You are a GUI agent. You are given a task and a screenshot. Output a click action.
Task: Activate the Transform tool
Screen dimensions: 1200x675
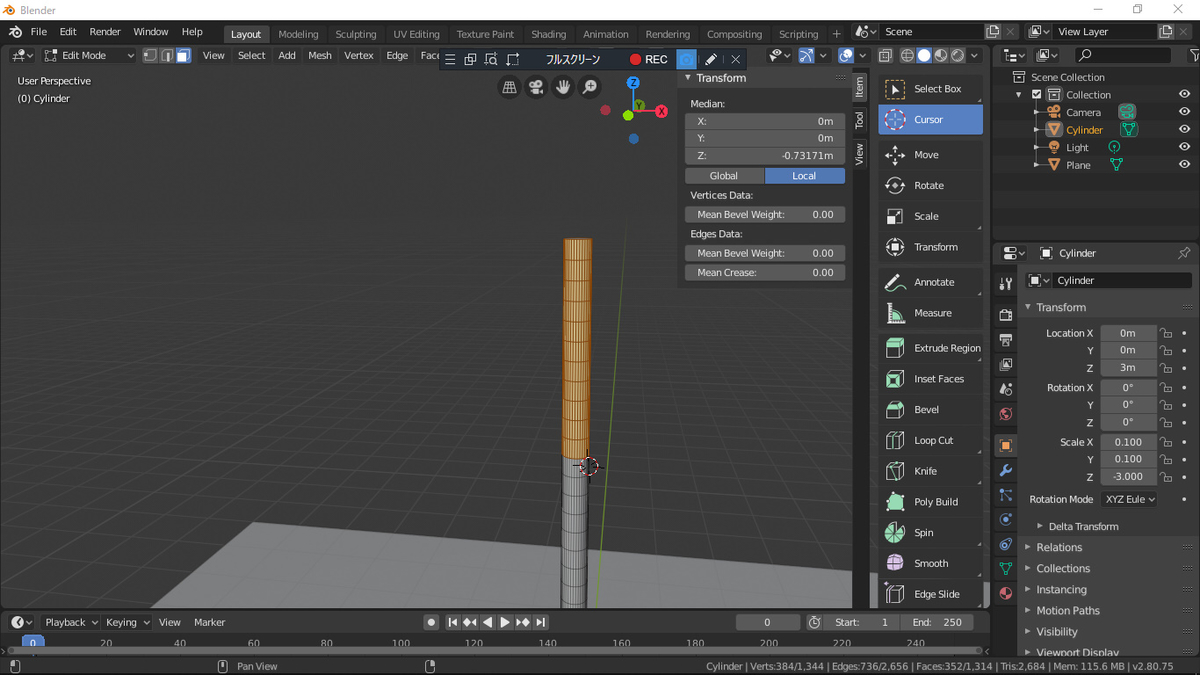pyautogui.click(x=930, y=247)
